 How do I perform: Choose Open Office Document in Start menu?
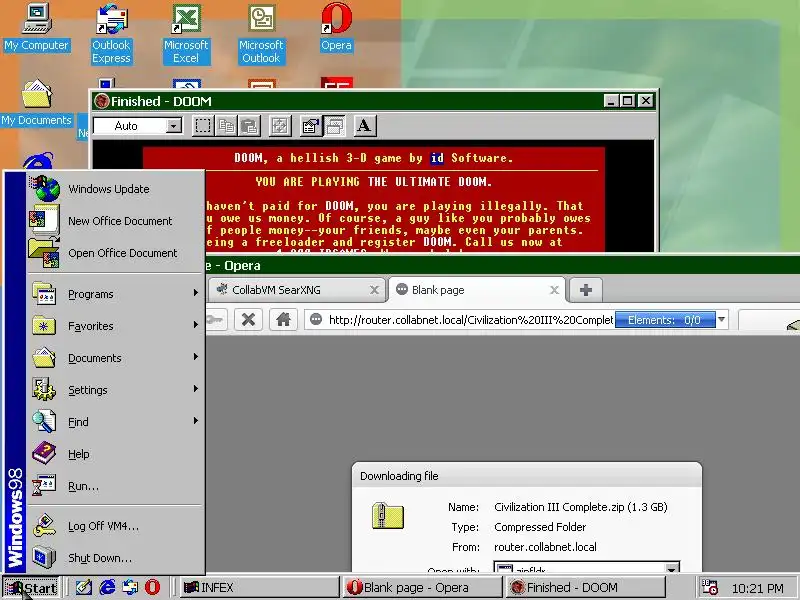tap(116, 253)
